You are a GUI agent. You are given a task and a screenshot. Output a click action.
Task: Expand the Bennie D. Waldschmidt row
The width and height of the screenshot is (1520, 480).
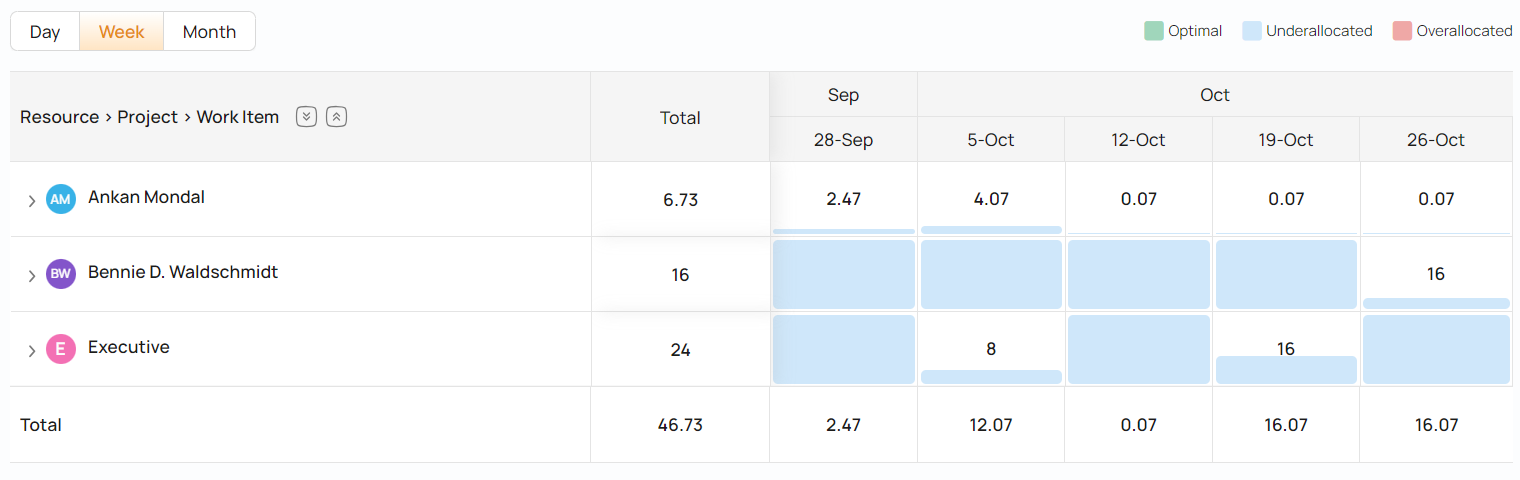click(32, 275)
